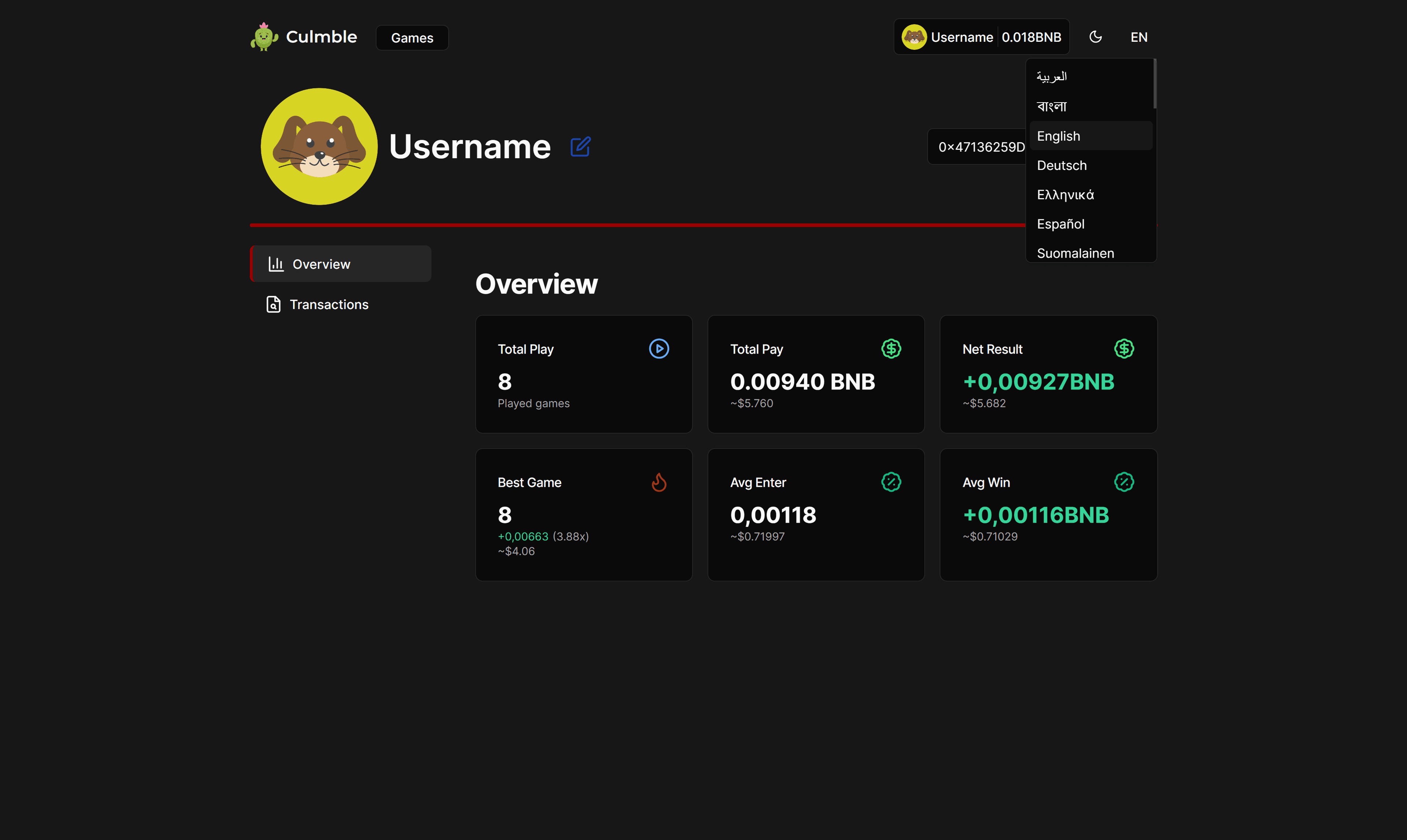Click the large dog avatar picture

pyautogui.click(x=319, y=147)
